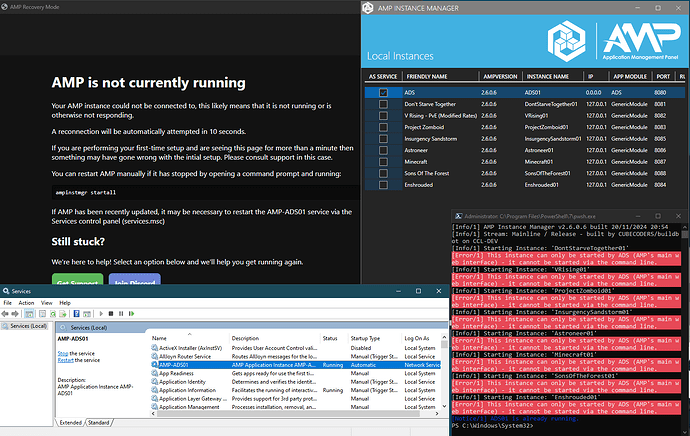Click the PowerShell window title icon

(x=459, y=216)
